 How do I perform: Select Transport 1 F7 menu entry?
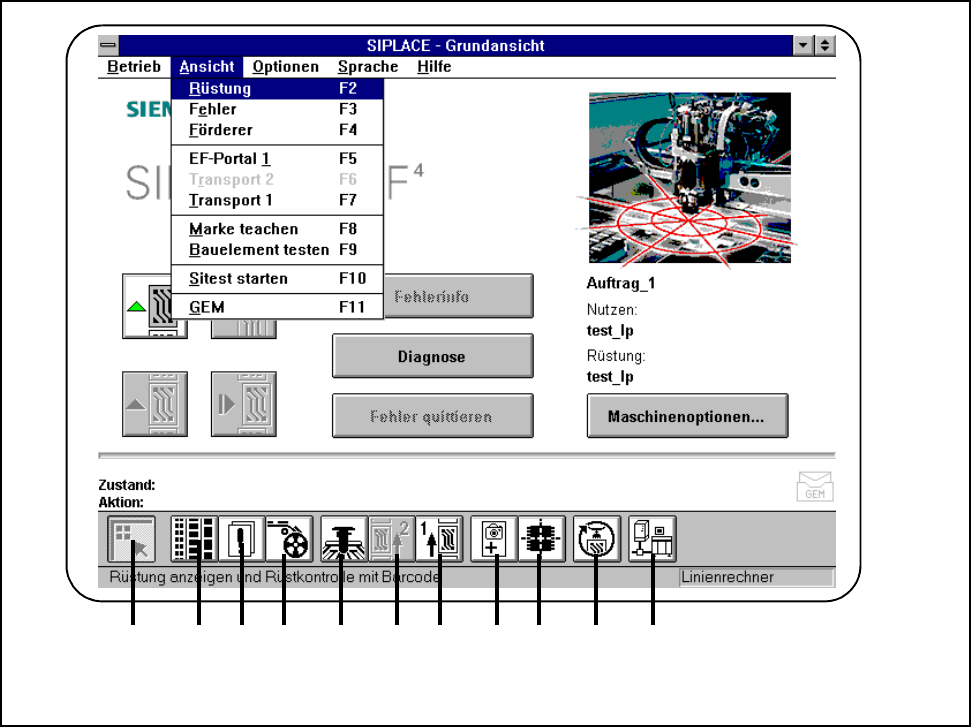coord(277,200)
